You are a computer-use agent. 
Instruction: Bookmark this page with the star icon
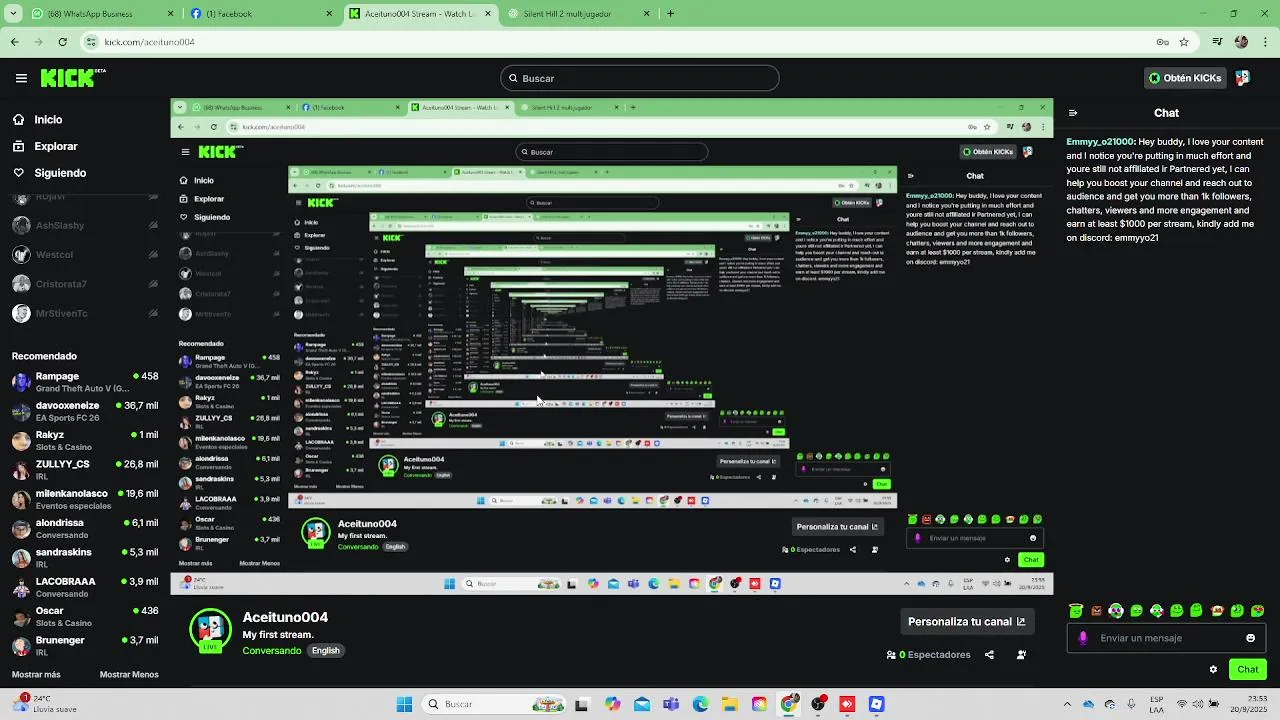tap(1184, 42)
